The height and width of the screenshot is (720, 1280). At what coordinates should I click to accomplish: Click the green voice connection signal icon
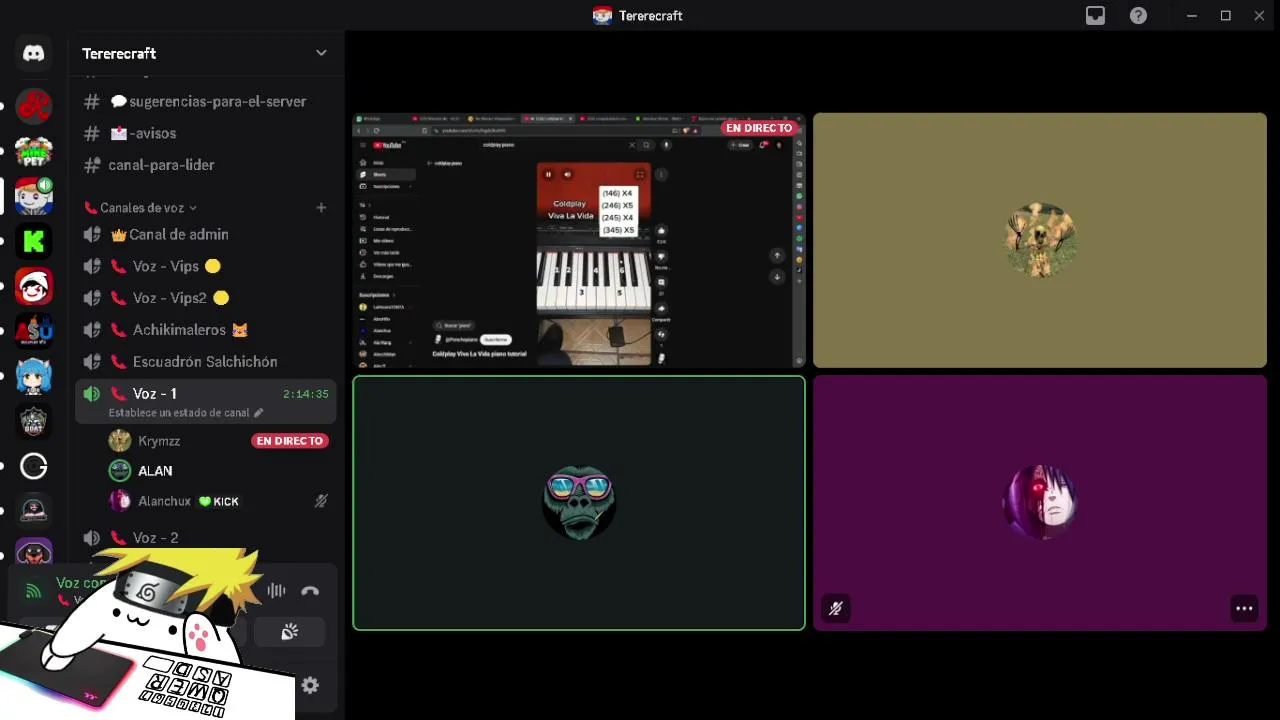point(33,591)
